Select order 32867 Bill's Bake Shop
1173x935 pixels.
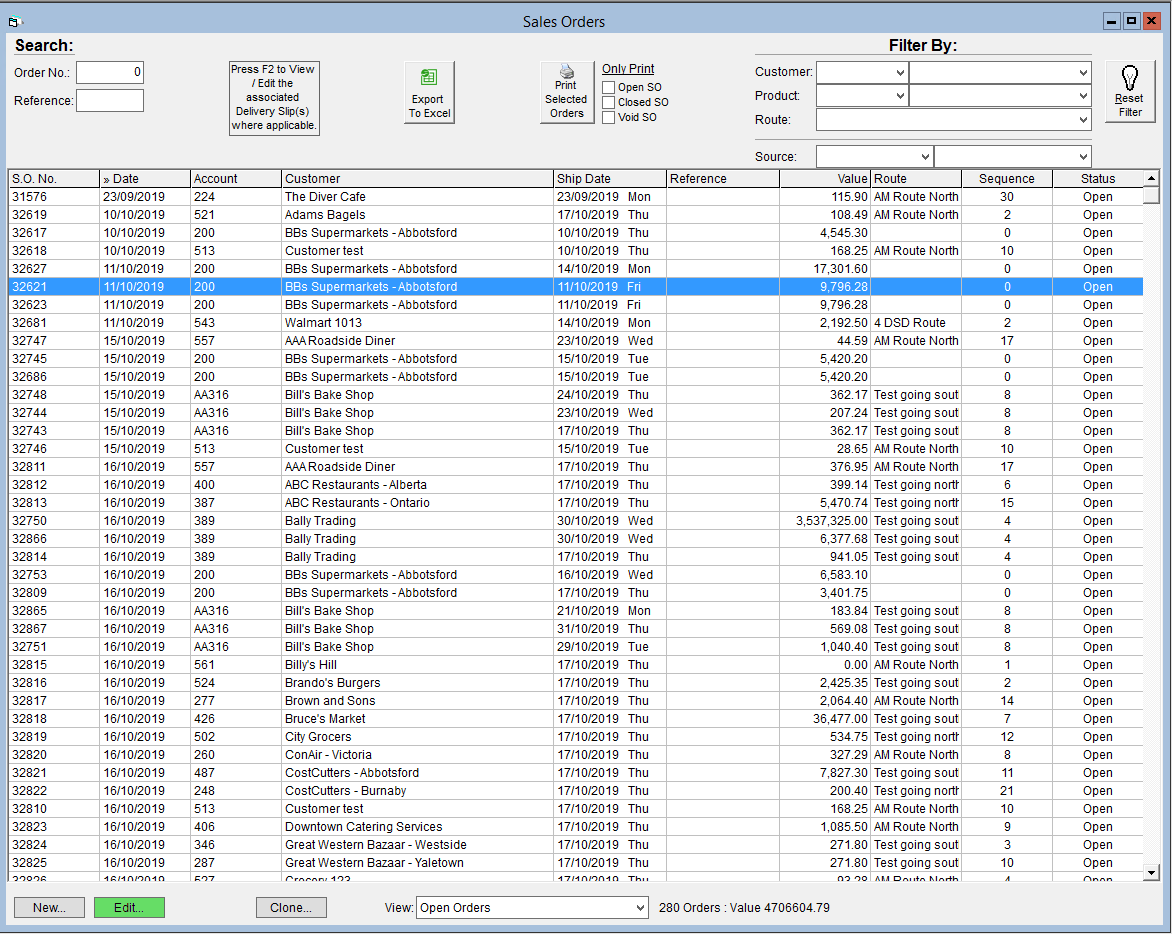click(576, 629)
